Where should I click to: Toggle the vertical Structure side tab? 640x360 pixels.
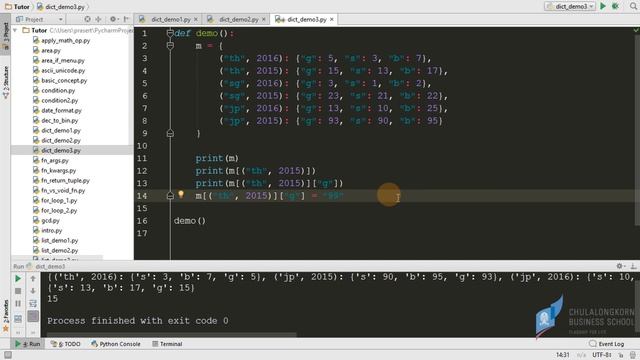click(x=6, y=82)
